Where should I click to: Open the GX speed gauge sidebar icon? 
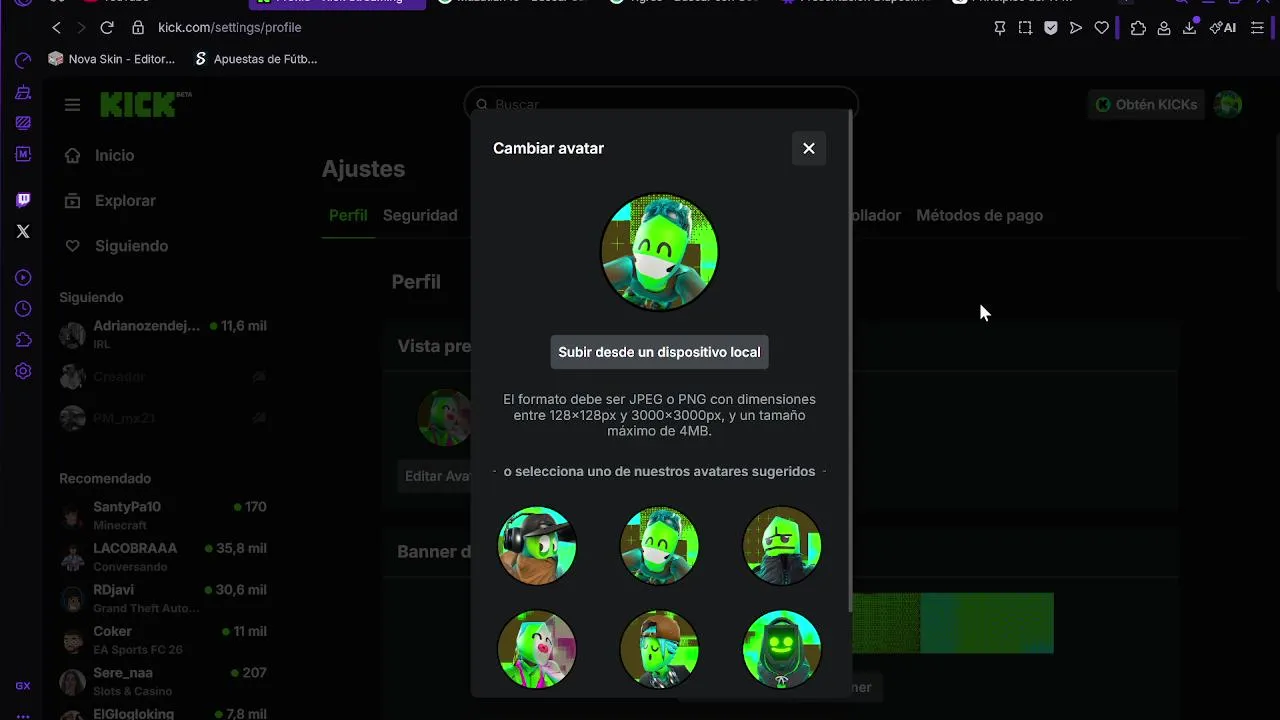coord(23,61)
